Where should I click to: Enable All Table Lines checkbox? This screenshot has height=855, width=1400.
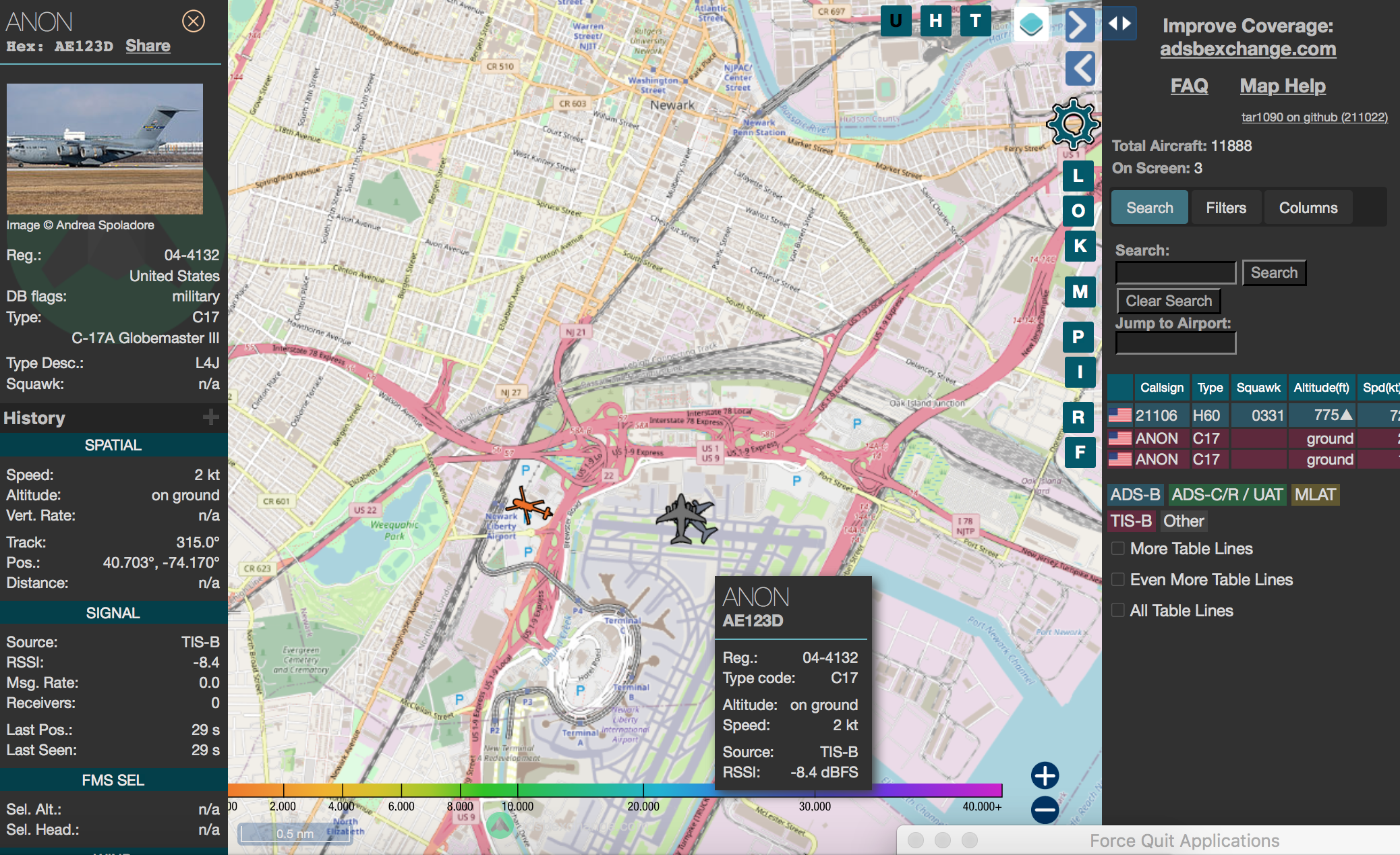(1118, 610)
